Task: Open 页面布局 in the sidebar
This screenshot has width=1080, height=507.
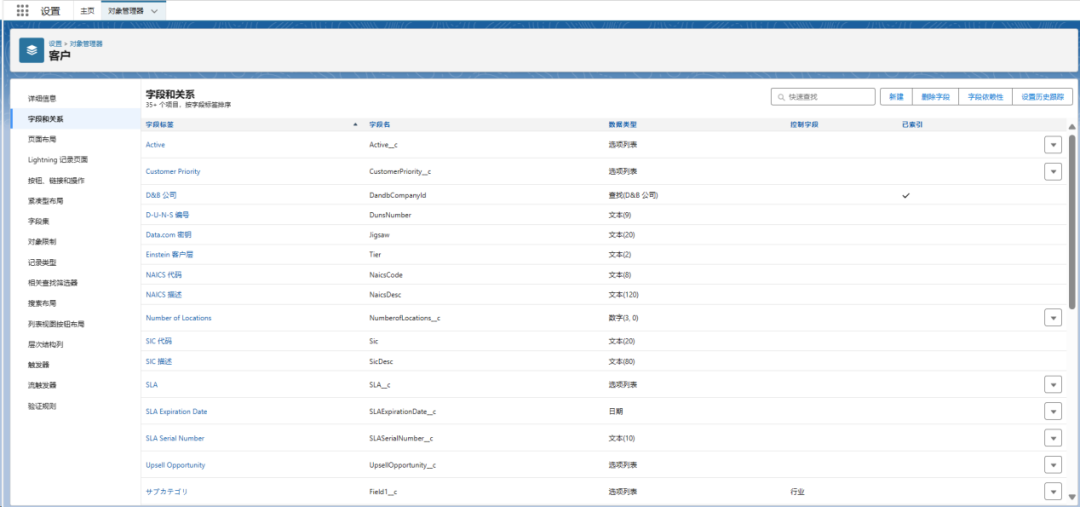Action: pyautogui.click(x=42, y=139)
